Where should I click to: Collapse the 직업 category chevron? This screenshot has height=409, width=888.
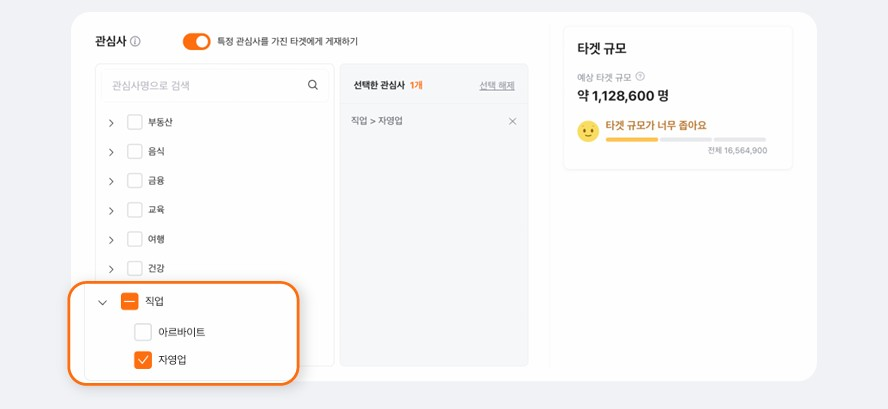103,303
